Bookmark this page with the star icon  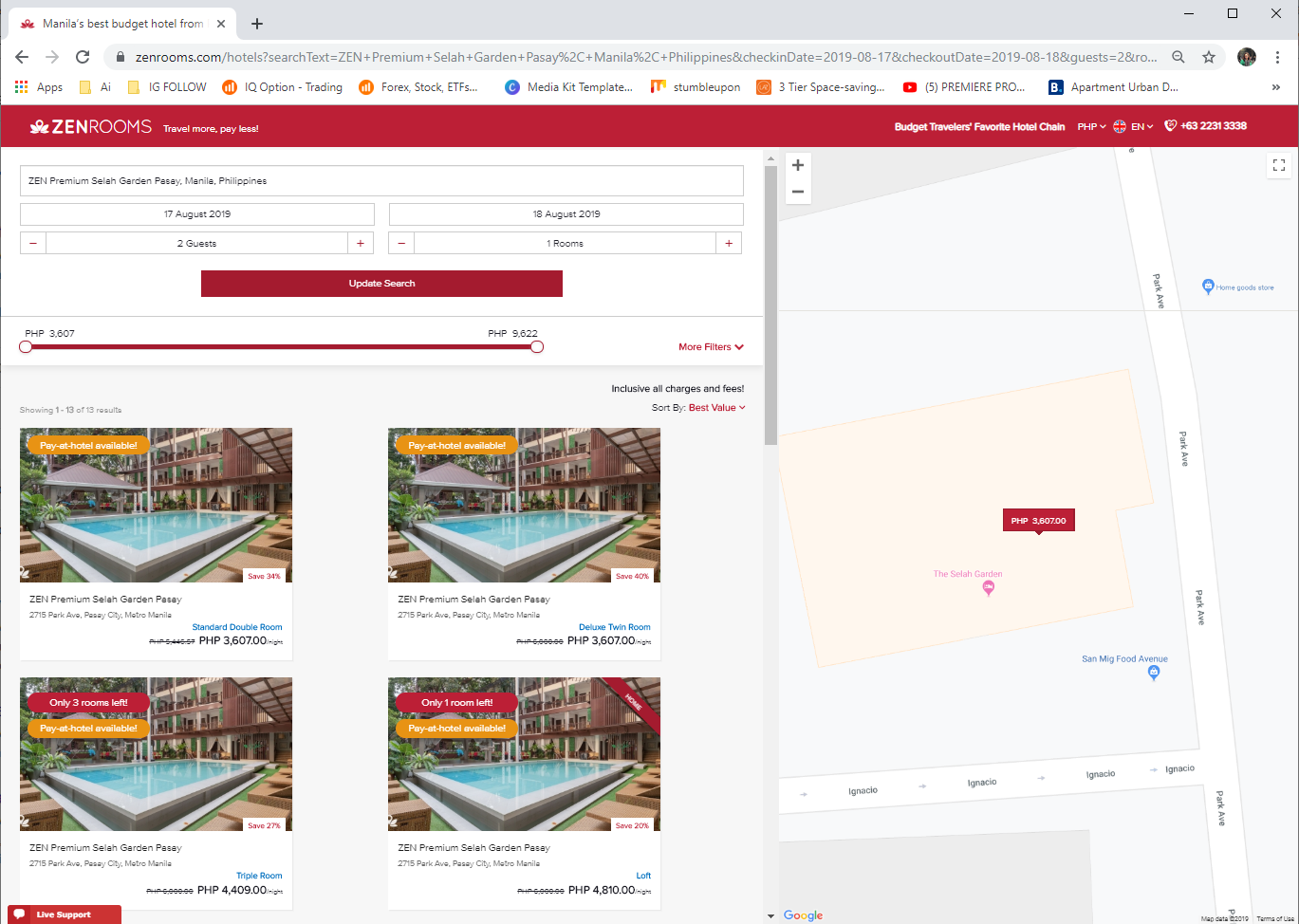click(1209, 57)
